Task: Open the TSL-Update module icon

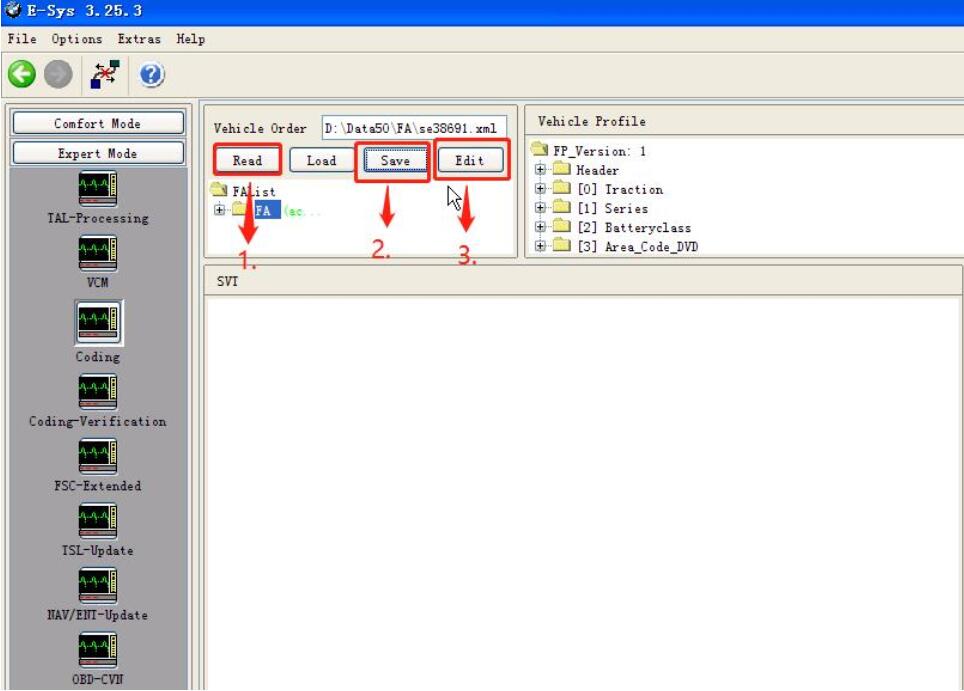Action: (x=98, y=521)
